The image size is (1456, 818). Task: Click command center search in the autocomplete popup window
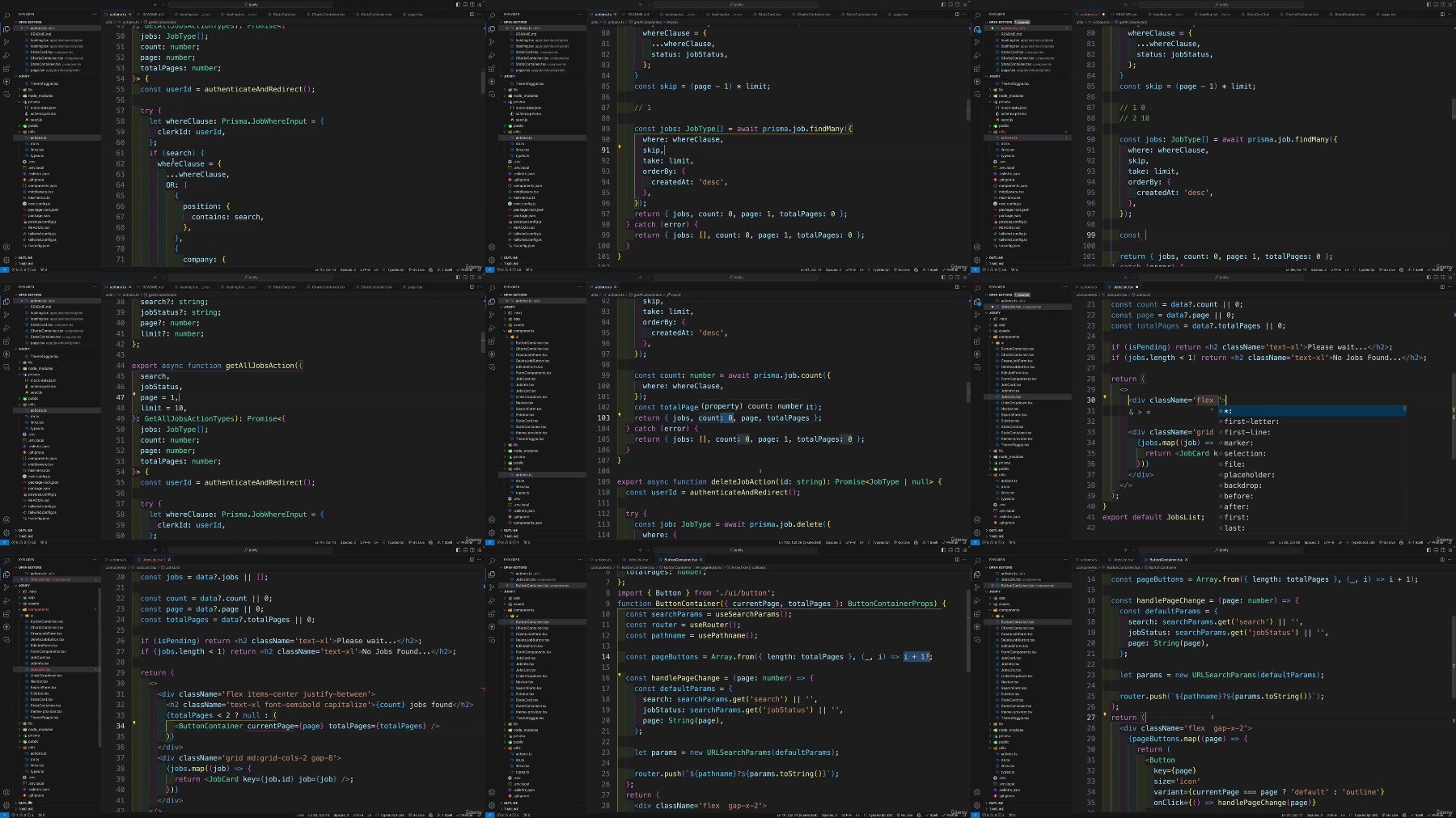[x=1221, y=278]
